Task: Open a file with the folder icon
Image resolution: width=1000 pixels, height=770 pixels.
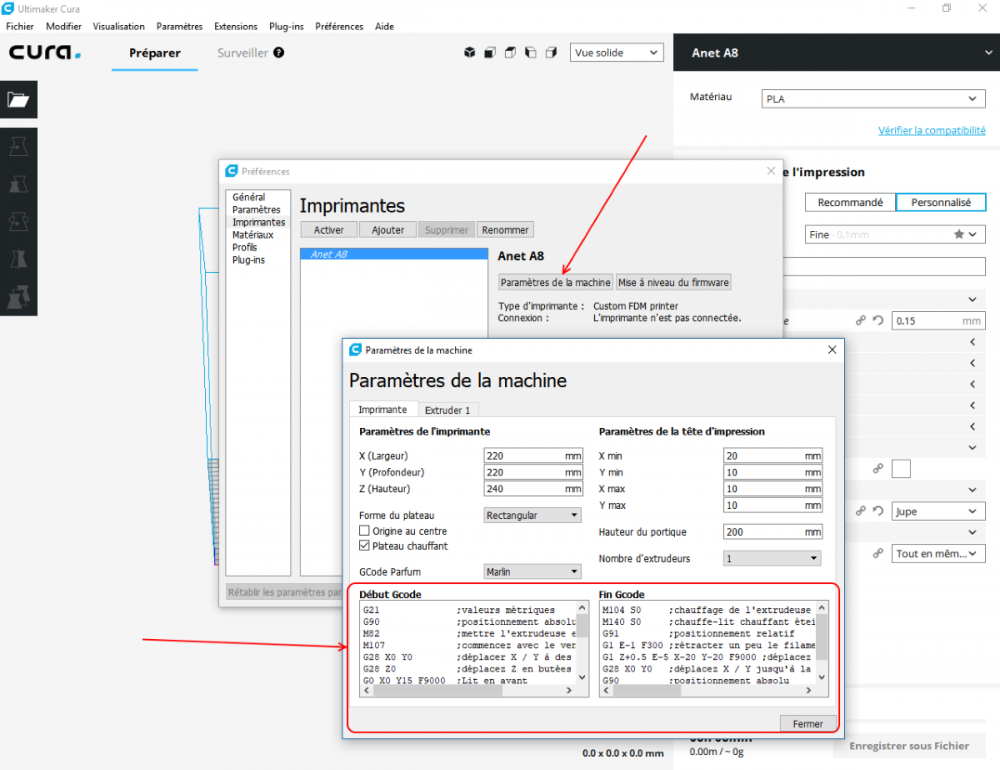Action: click(18, 100)
